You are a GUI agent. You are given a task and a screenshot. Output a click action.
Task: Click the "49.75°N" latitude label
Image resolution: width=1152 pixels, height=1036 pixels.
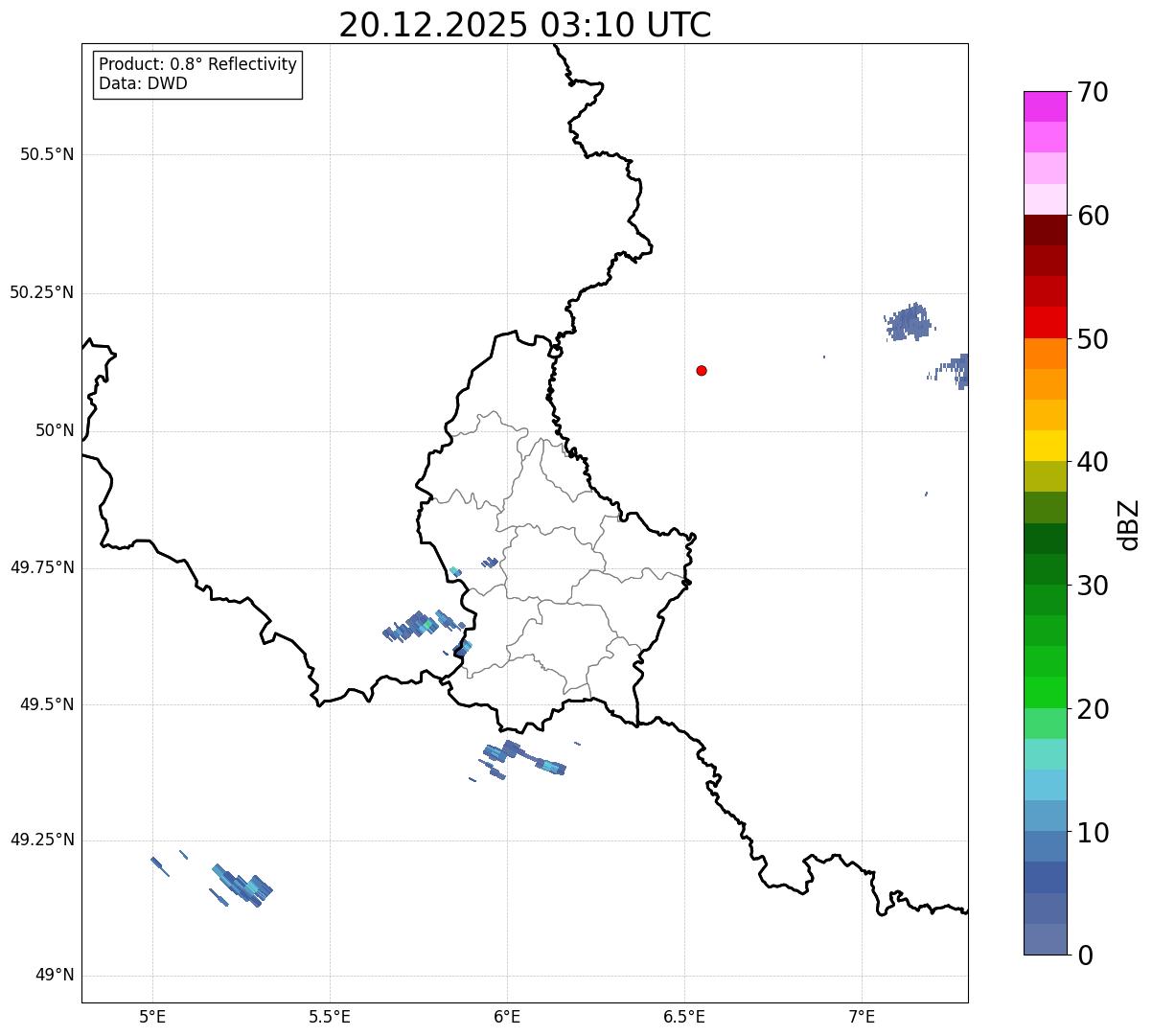pos(42,567)
